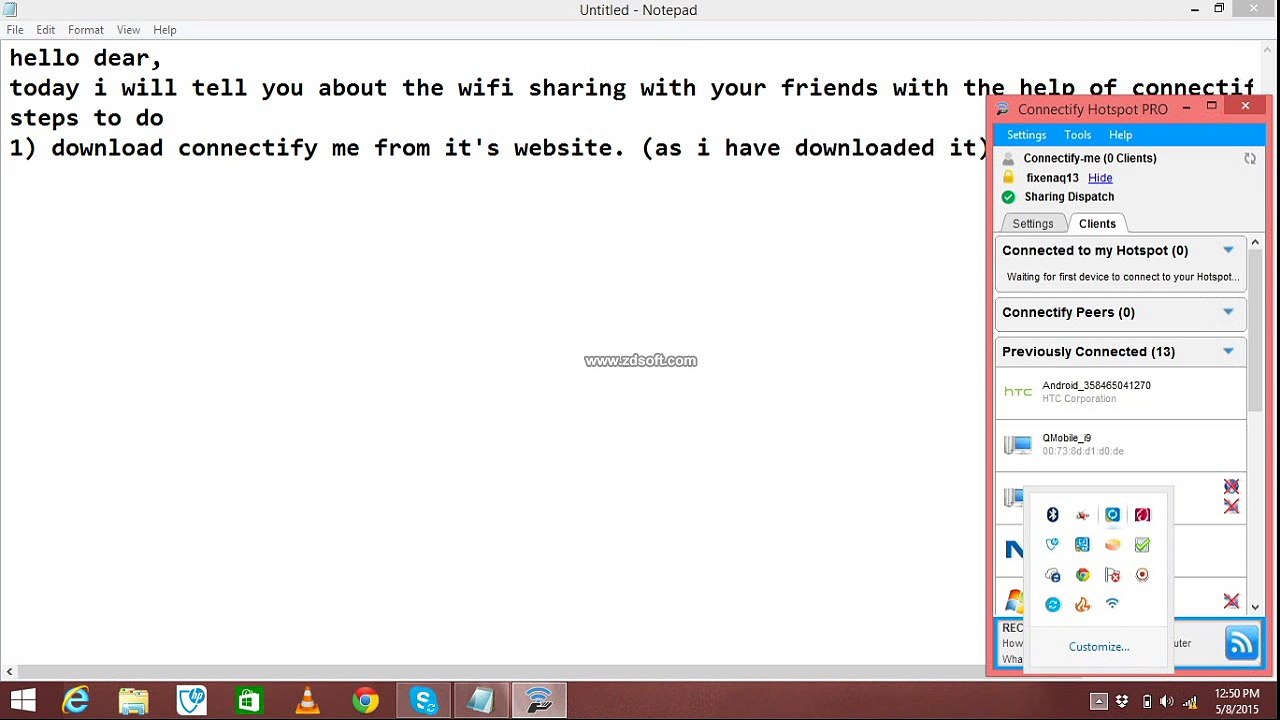Open the Help menu in Notepad
1280x720 pixels.
tap(165, 30)
